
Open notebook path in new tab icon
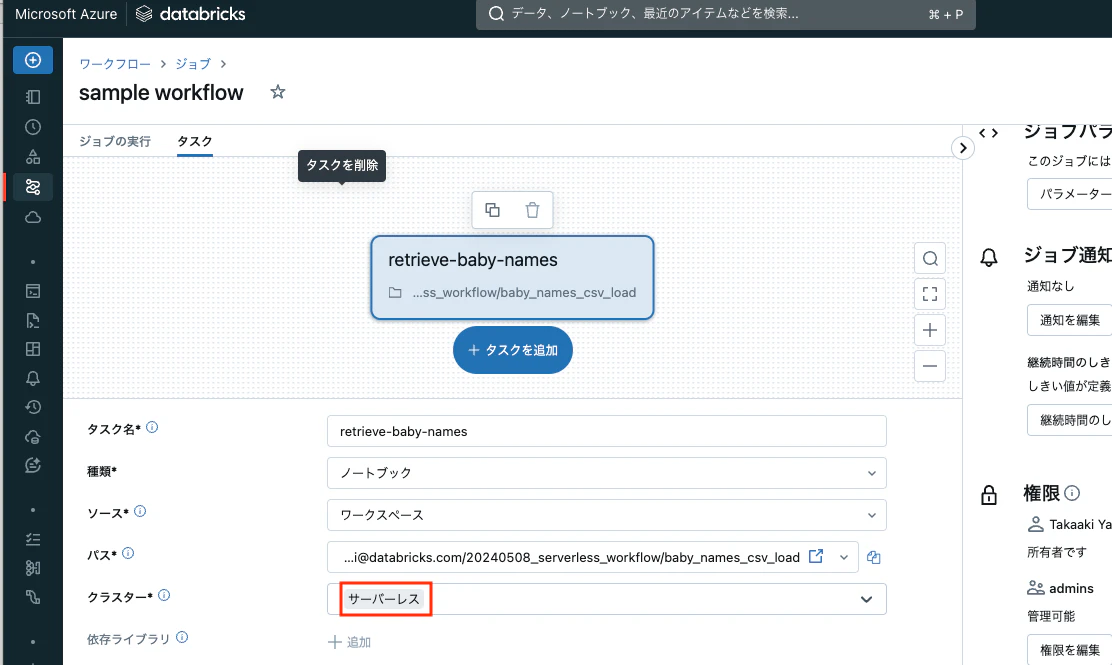[x=816, y=557]
